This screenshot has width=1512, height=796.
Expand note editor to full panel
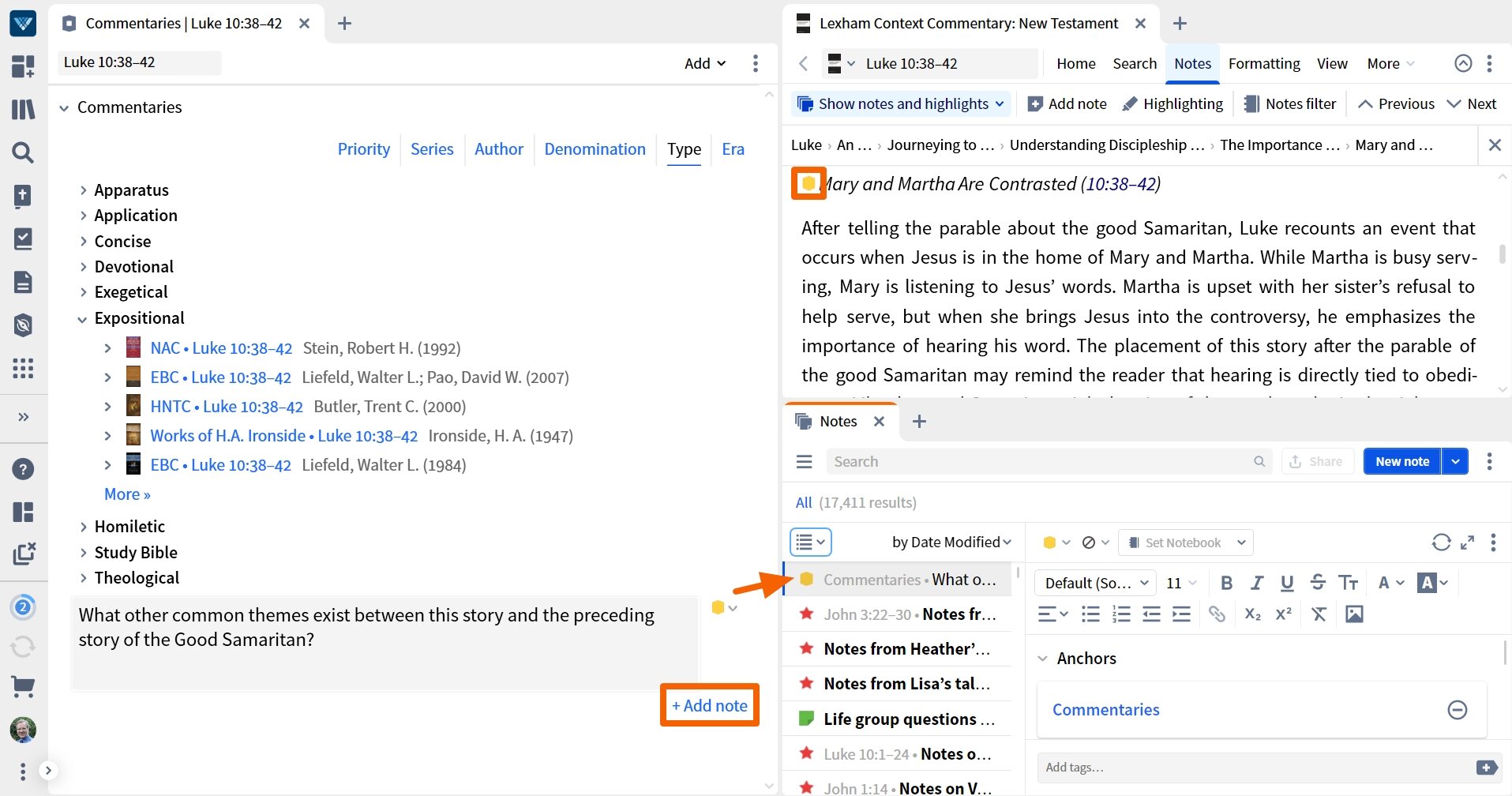(x=1468, y=542)
